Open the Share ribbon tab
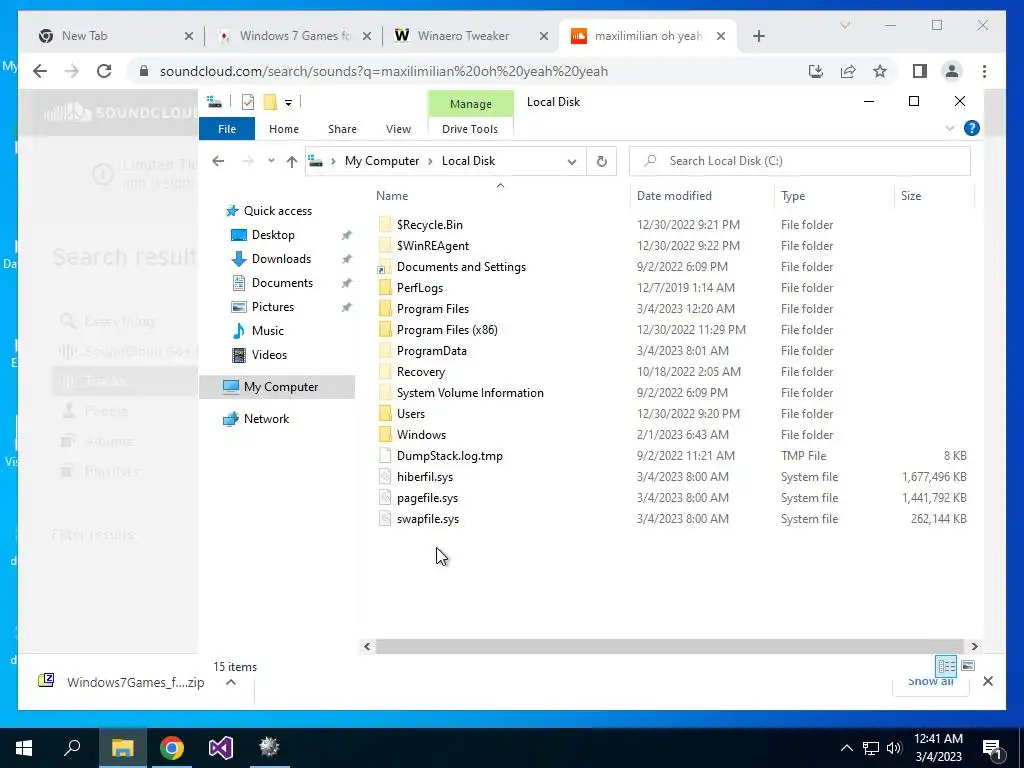The height and width of the screenshot is (768, 1024). (x=342, y=129)
